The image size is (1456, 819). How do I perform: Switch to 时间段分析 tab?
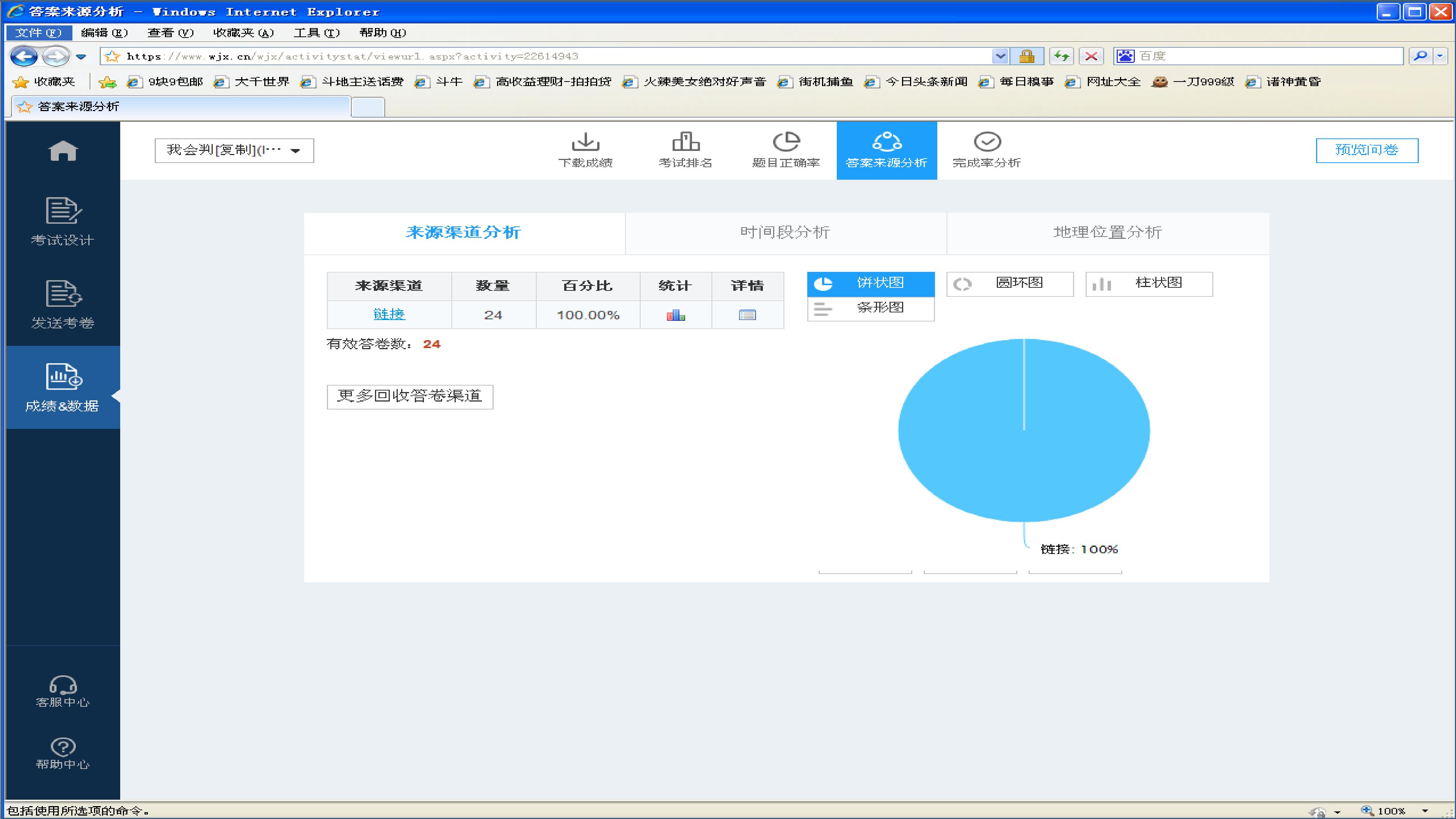coord(786,233)
